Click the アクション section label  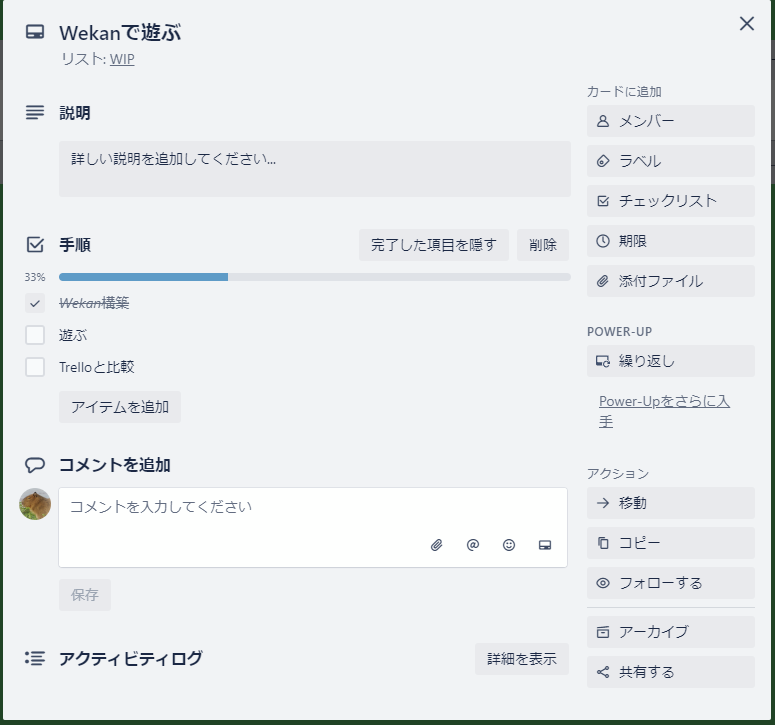click(618, 473)
